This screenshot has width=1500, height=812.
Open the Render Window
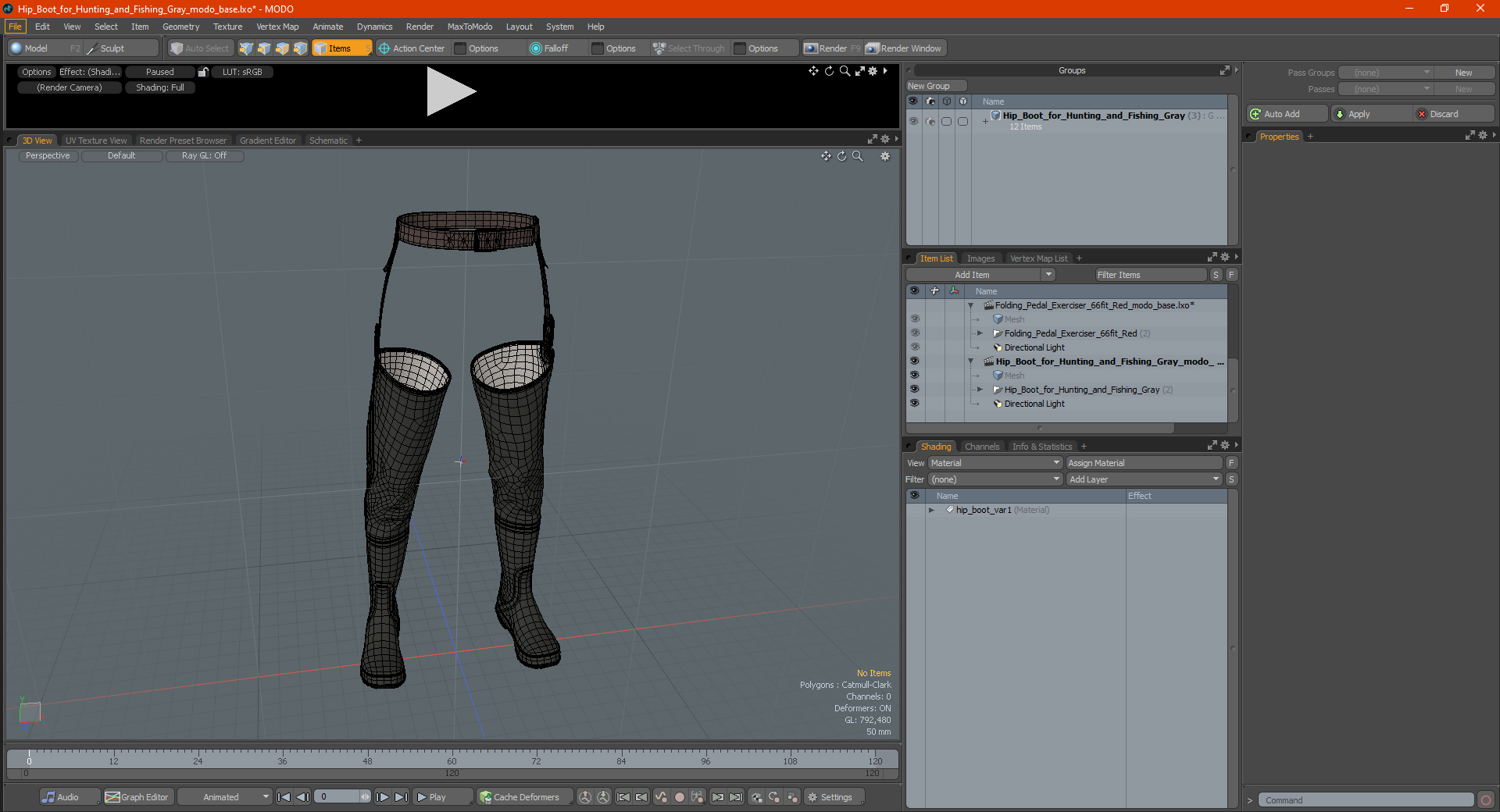905,48
